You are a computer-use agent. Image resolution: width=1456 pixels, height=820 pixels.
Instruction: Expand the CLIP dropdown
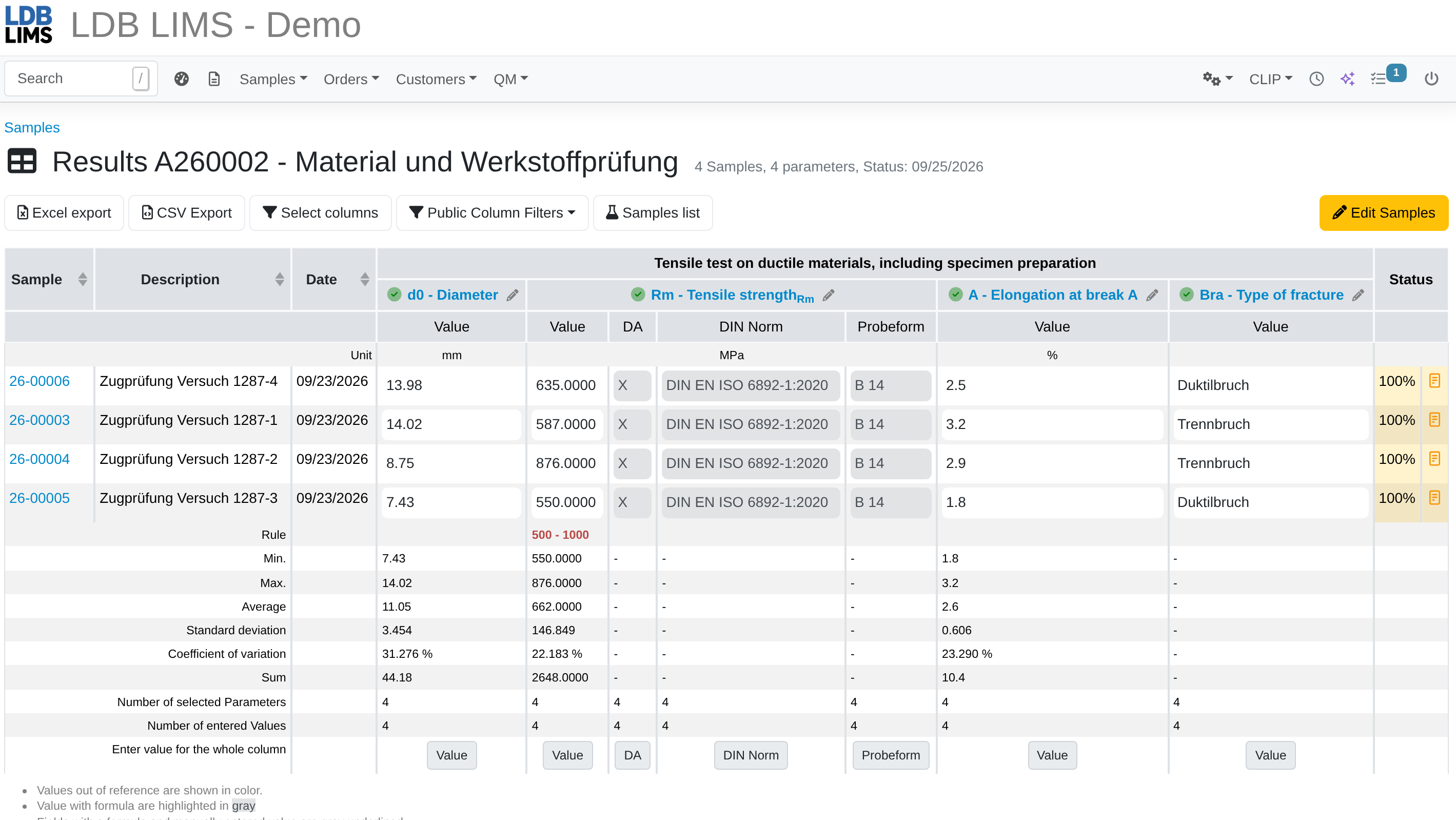tap(1270, 79)
